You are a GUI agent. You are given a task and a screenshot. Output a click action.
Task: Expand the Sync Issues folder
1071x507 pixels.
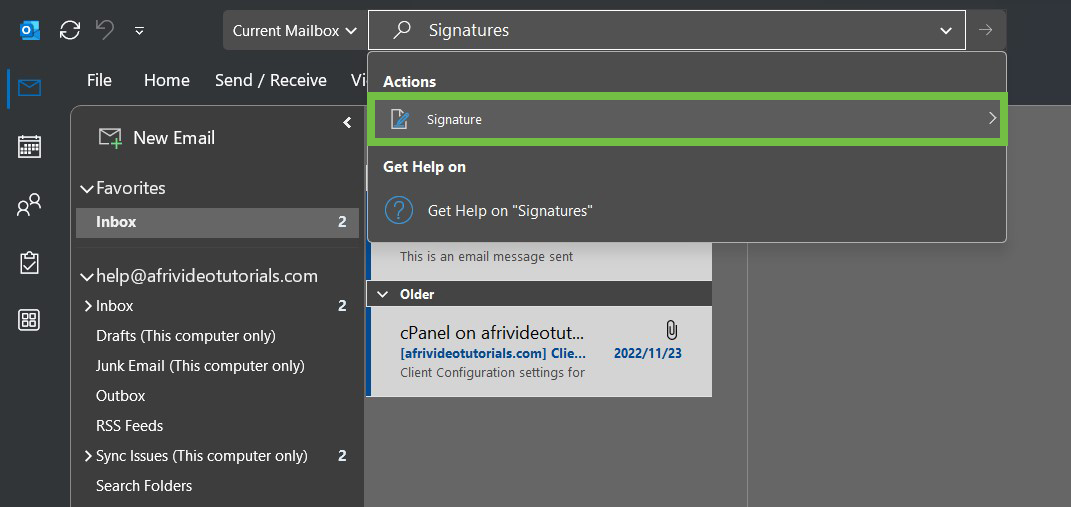(87, 456)
